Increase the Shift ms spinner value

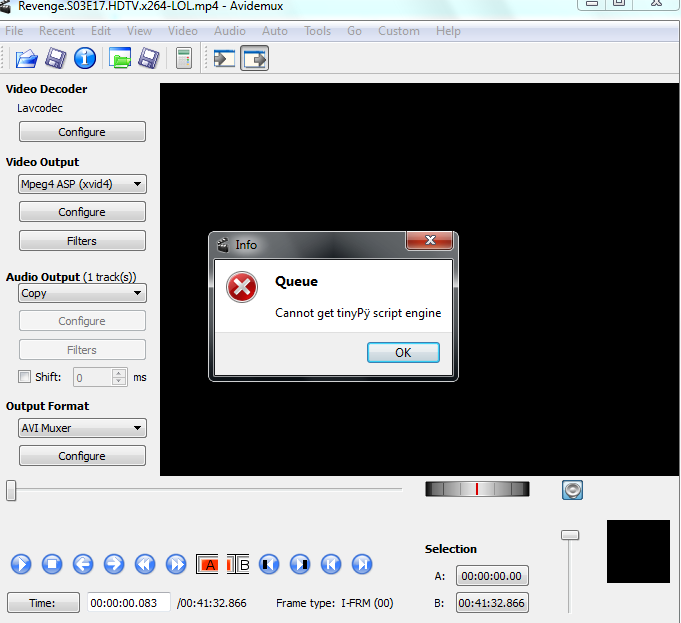pos(119,373)
